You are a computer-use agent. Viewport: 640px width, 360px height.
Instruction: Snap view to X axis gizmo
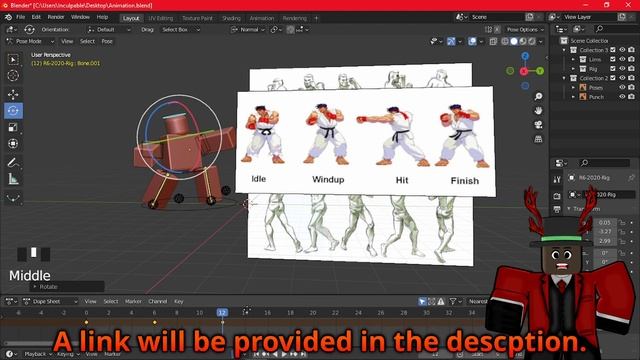tap(524, 71)
